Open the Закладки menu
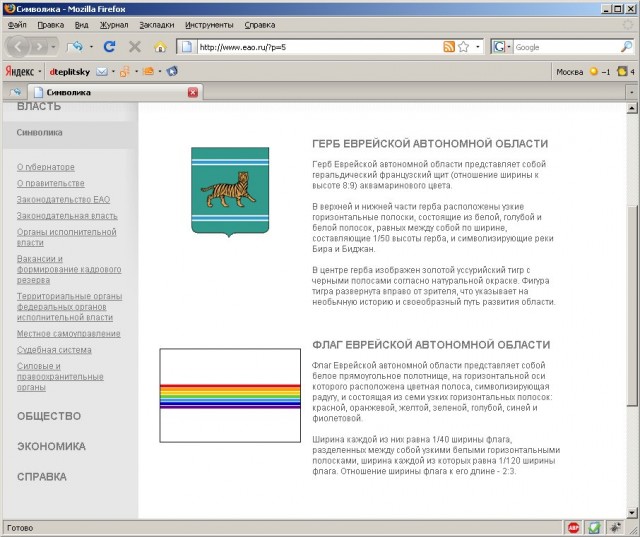Viewport: 640px width, 537px height. point(157,25)
